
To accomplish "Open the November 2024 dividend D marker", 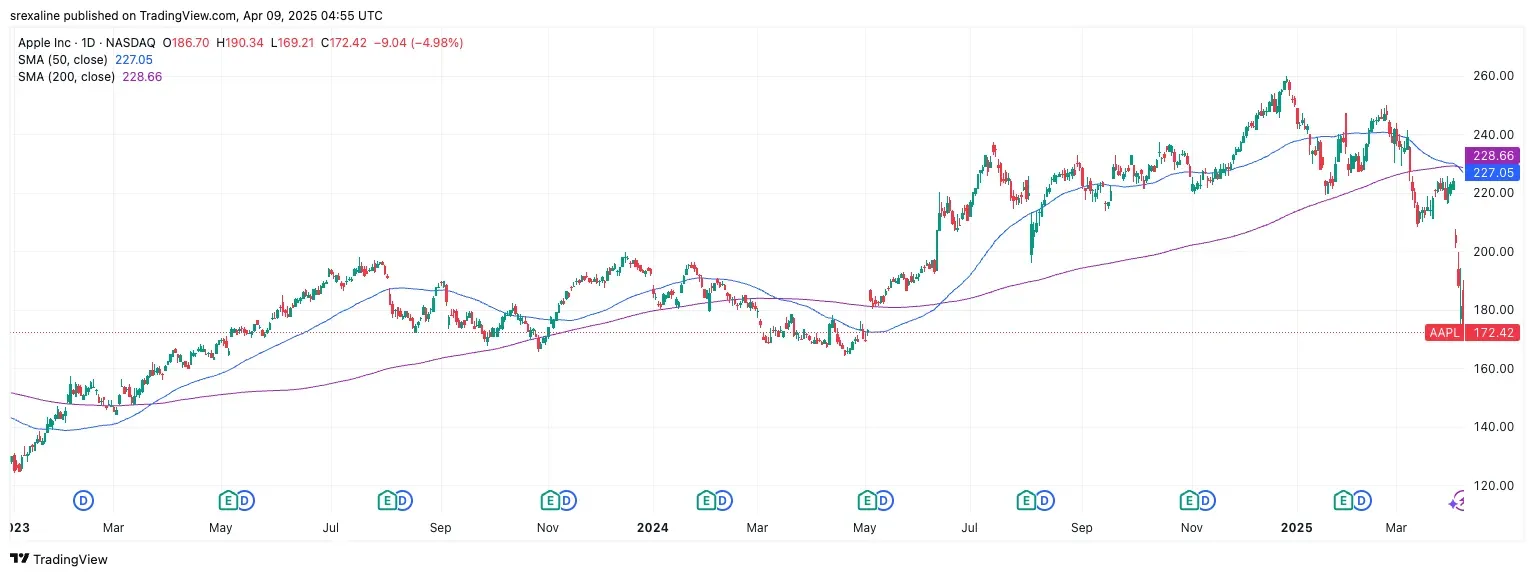I will tap(1205, 499).
